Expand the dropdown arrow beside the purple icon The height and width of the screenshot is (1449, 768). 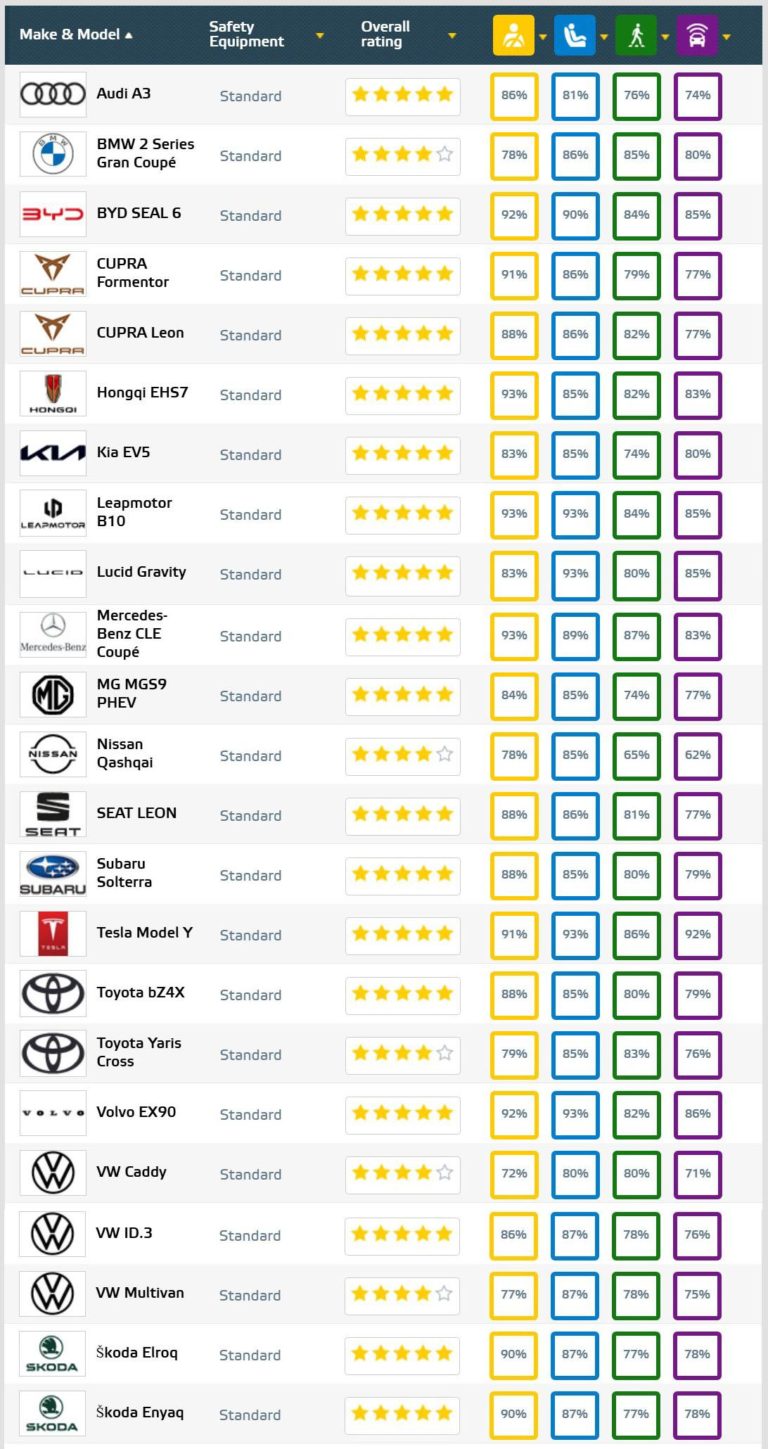click(x=726, y=37)
